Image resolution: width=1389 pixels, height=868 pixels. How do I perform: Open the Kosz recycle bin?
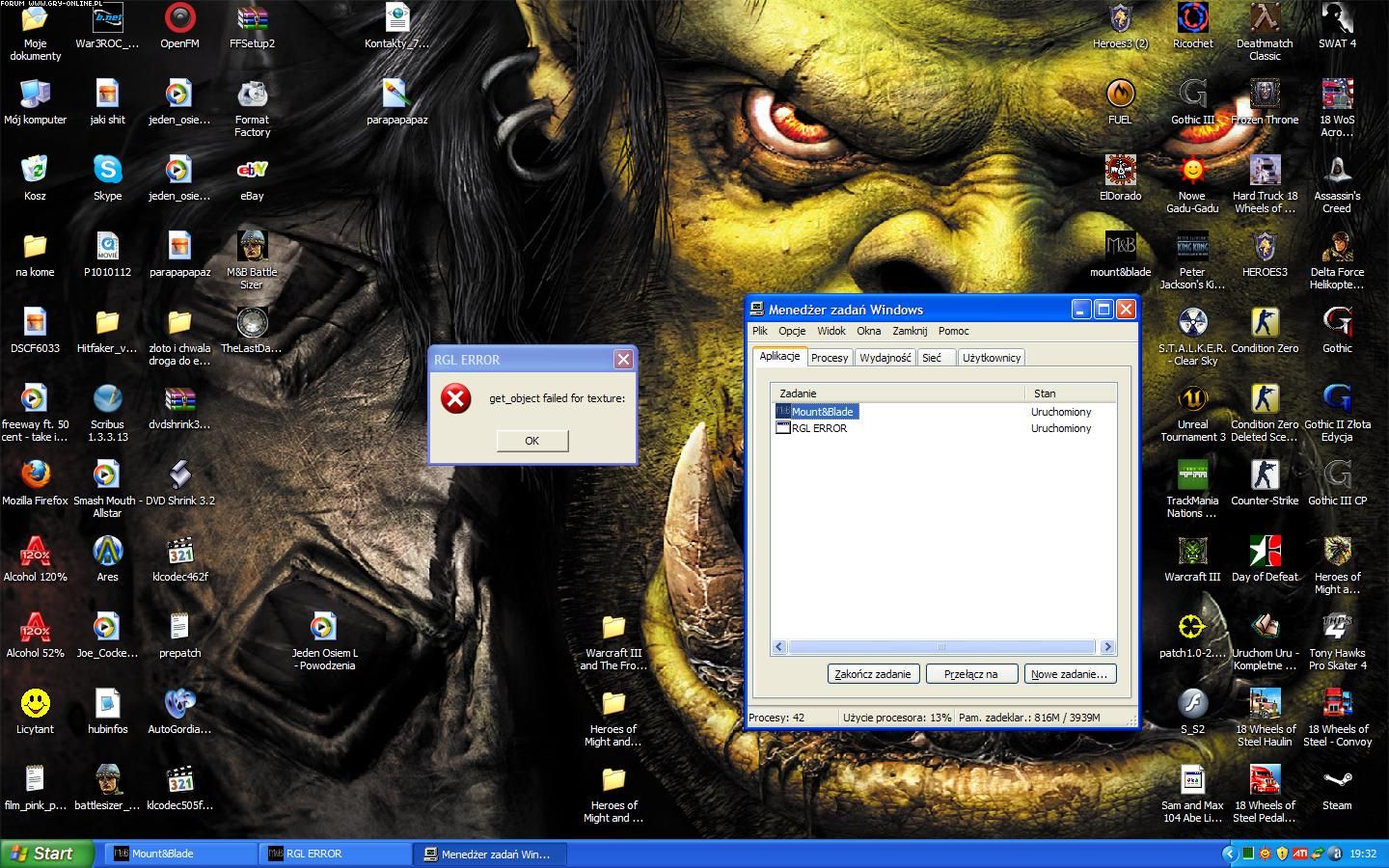click(35, 178)
